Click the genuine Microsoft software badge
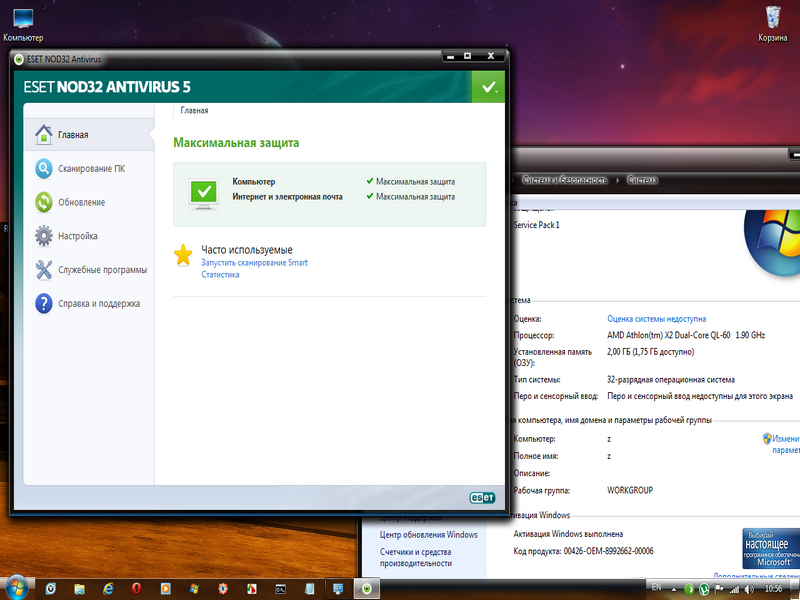This screenshot has width=800, height=600. coord(771,548)
